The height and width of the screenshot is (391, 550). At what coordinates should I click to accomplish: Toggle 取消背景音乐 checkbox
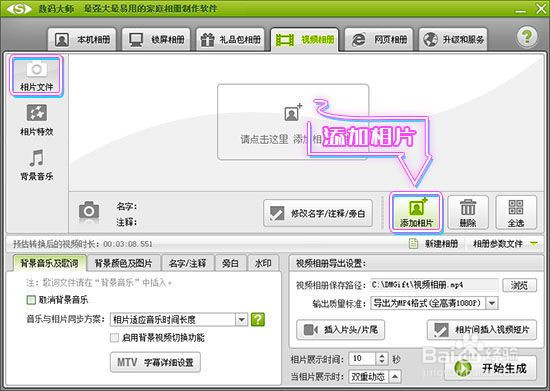[31, 300]
